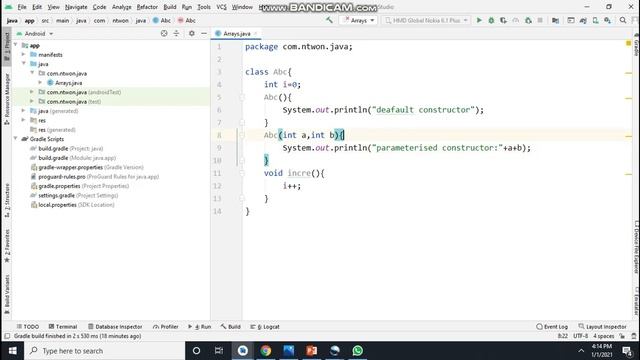
Task: Click Select Opened File target icon
Action: pos(164,33)
